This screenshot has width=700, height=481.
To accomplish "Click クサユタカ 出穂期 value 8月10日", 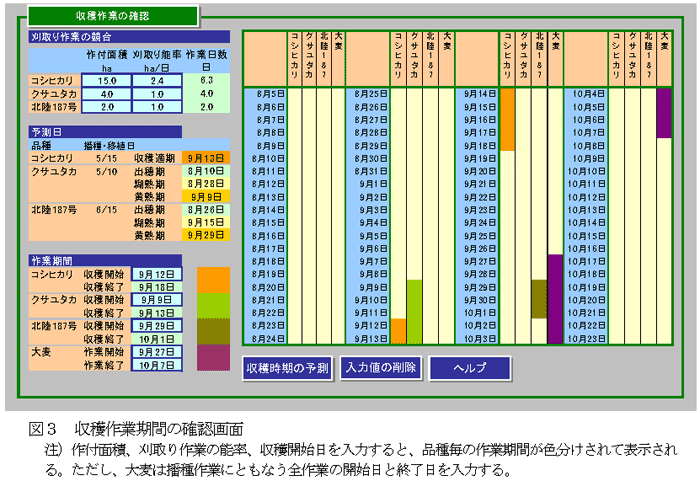I will pyautogui.click(x=206, y=171).
